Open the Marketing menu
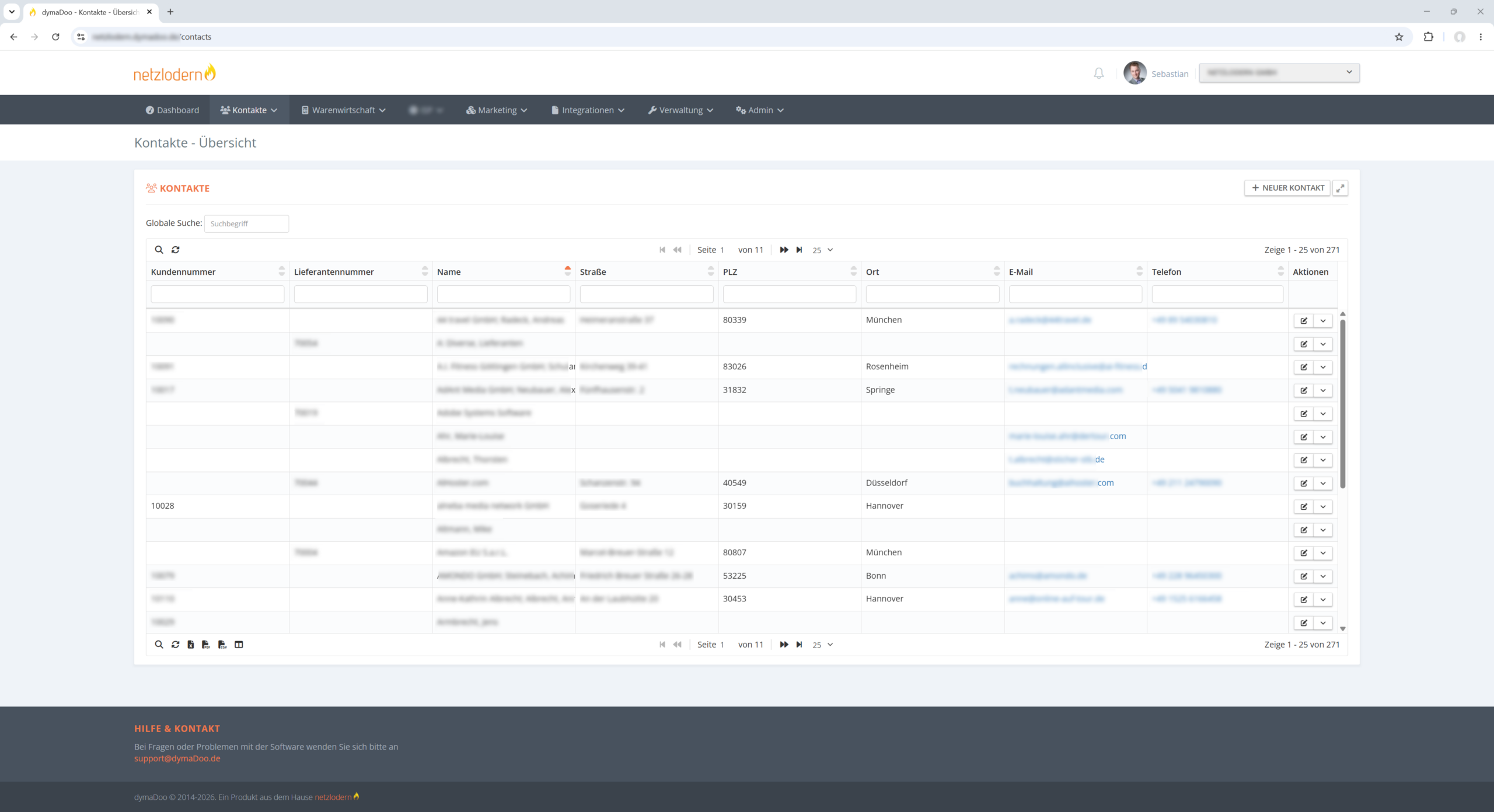Screen dimensions: 1494x812 497,110
